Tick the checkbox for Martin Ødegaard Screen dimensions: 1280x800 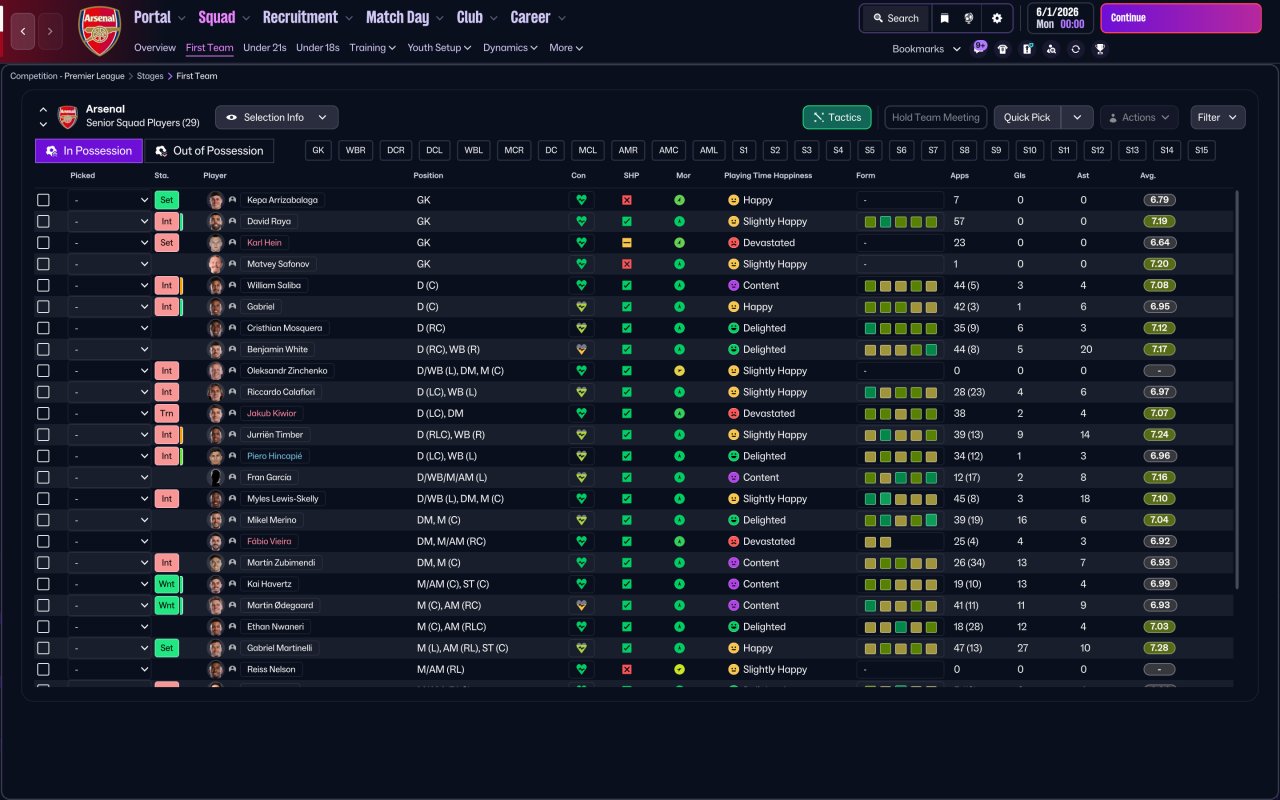(43, 605)
